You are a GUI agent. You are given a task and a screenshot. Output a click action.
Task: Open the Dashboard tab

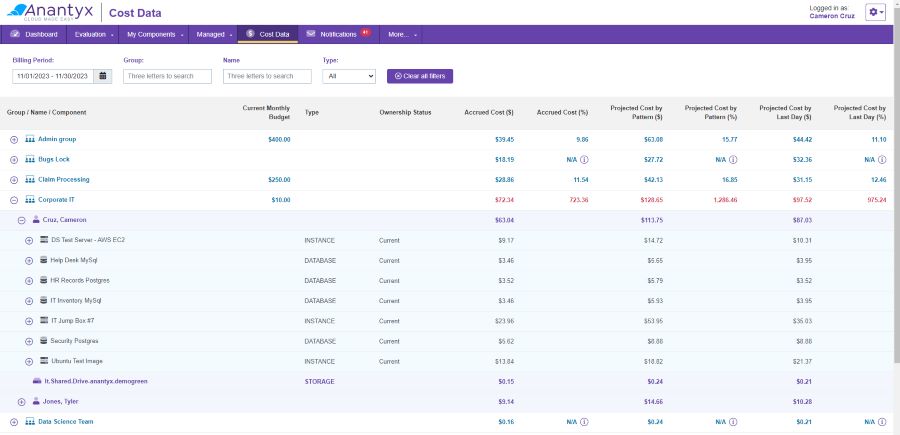34,34
